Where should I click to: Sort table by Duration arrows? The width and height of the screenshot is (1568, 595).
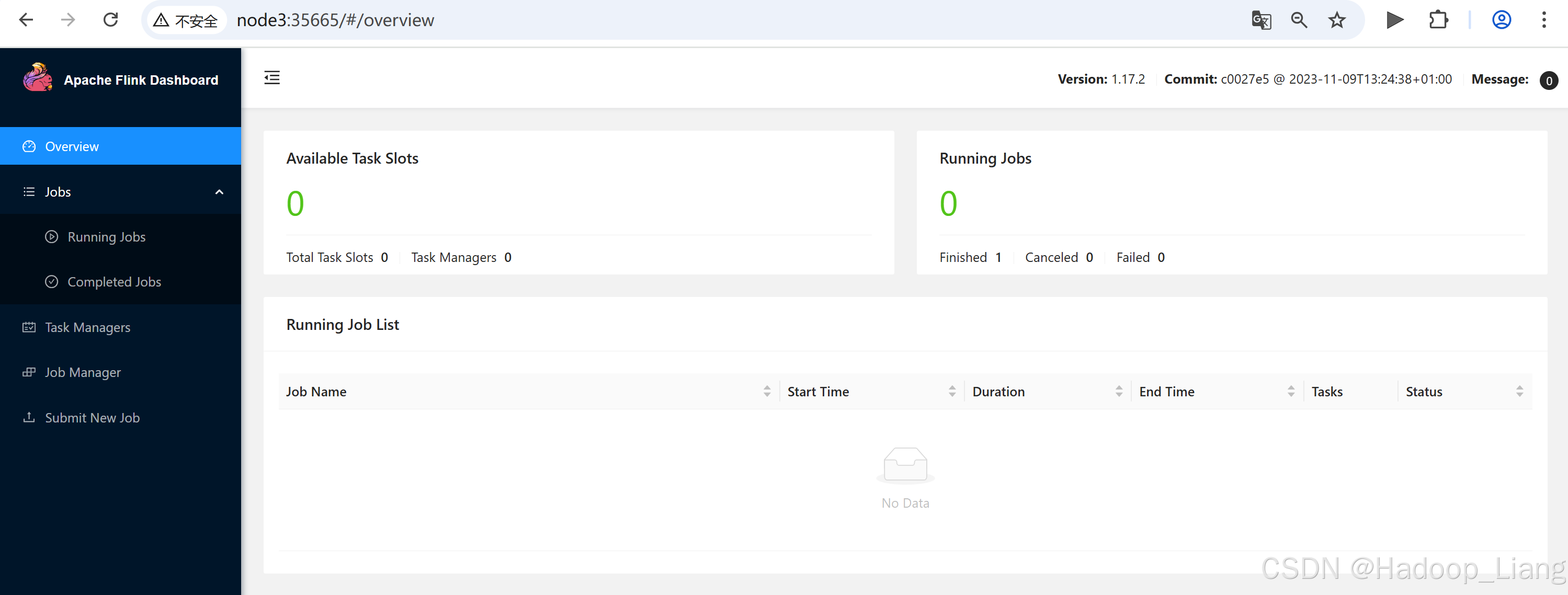click(1119, 392)
